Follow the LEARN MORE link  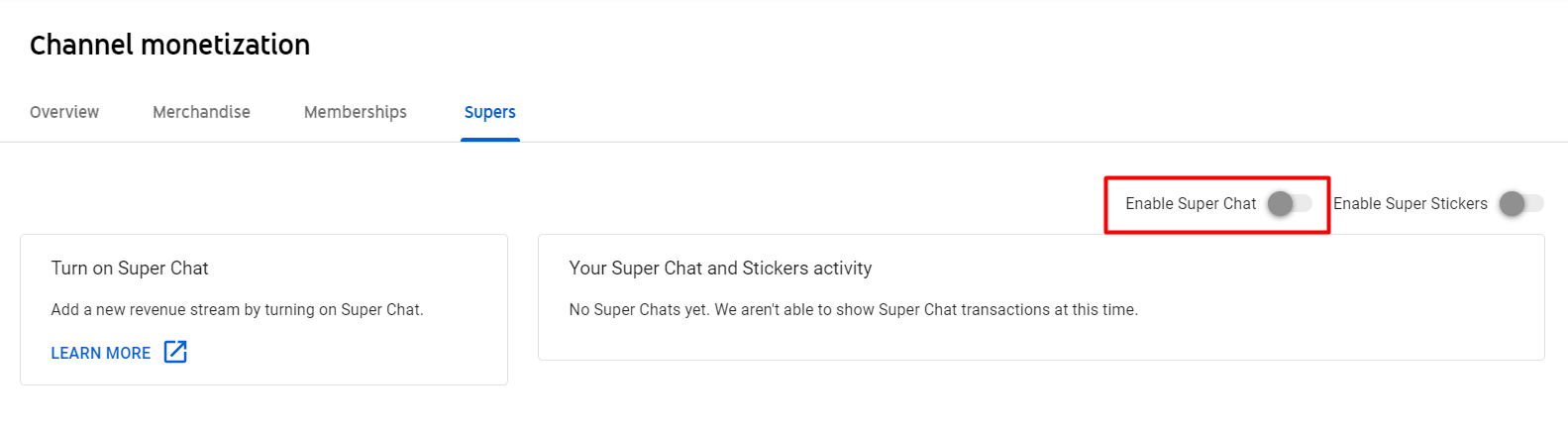click(101, 353)
